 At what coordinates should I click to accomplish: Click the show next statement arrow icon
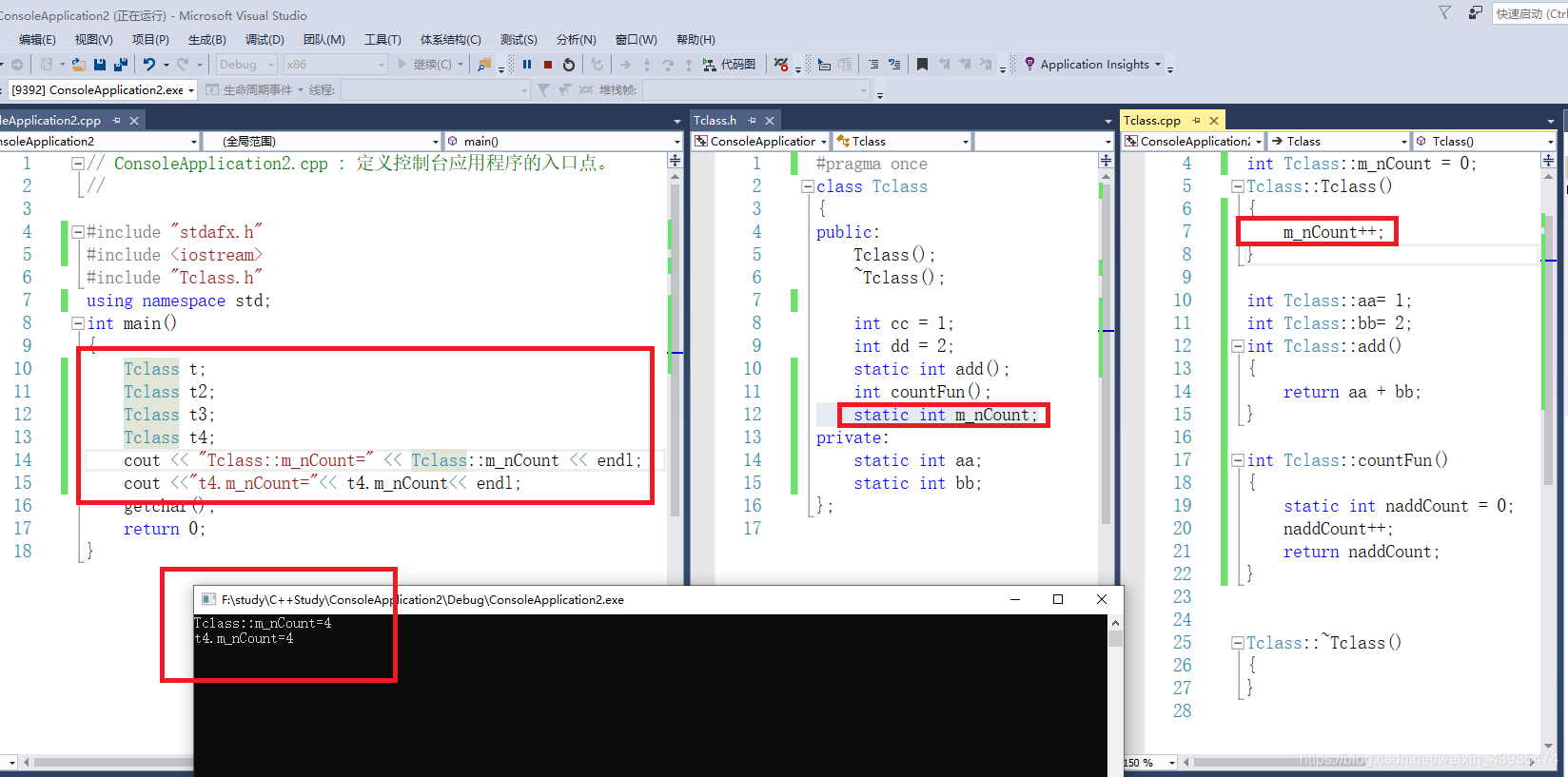coord(625,65)
